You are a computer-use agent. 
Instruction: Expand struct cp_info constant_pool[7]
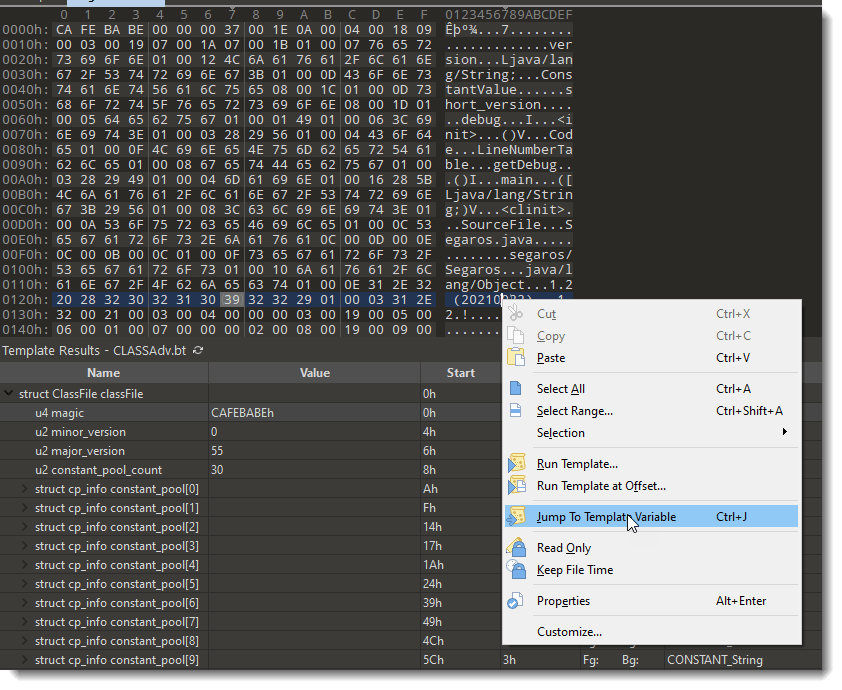click(x=25, y=622)
